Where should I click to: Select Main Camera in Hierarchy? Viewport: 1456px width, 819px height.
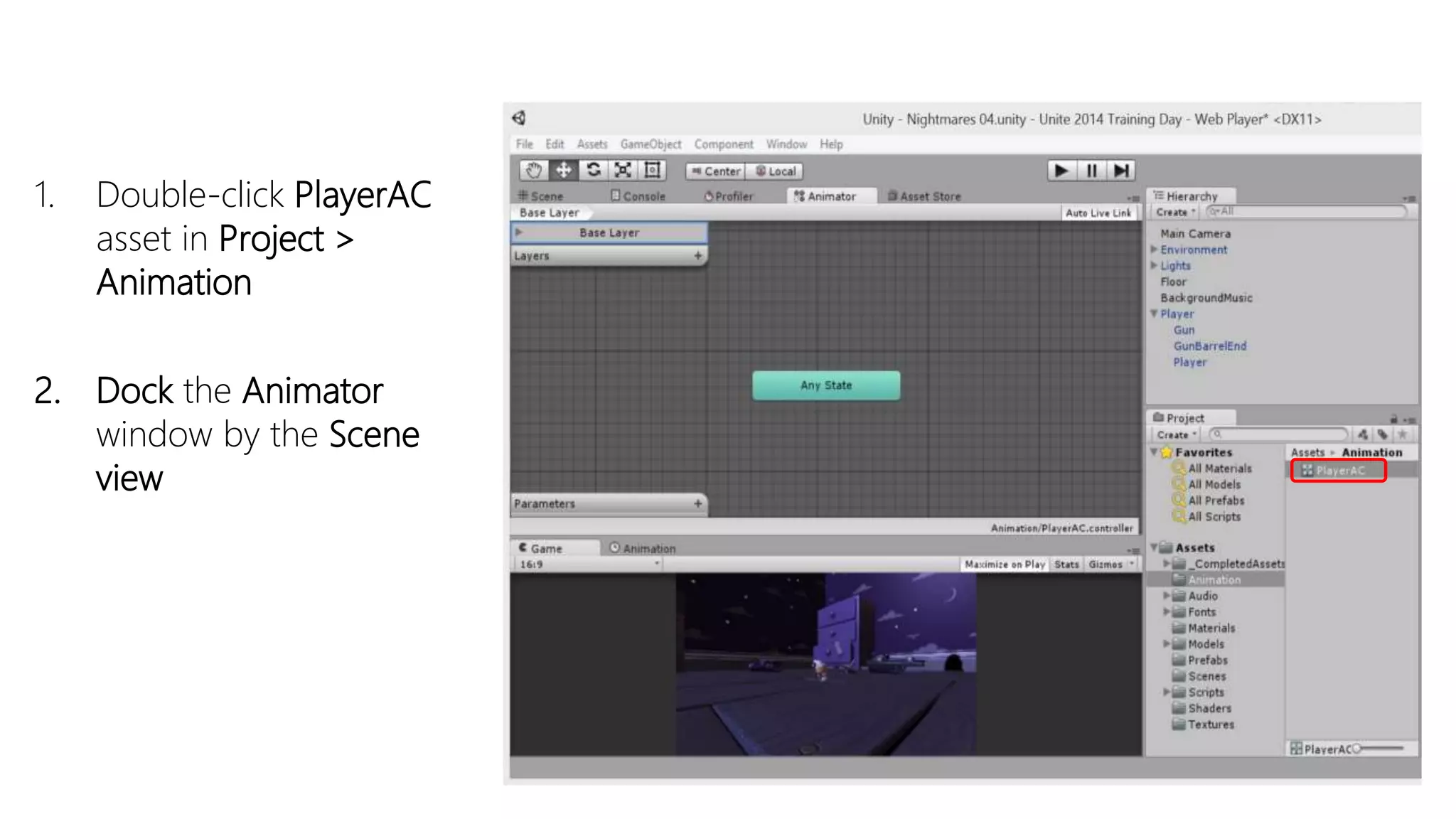pos(1195,234)
